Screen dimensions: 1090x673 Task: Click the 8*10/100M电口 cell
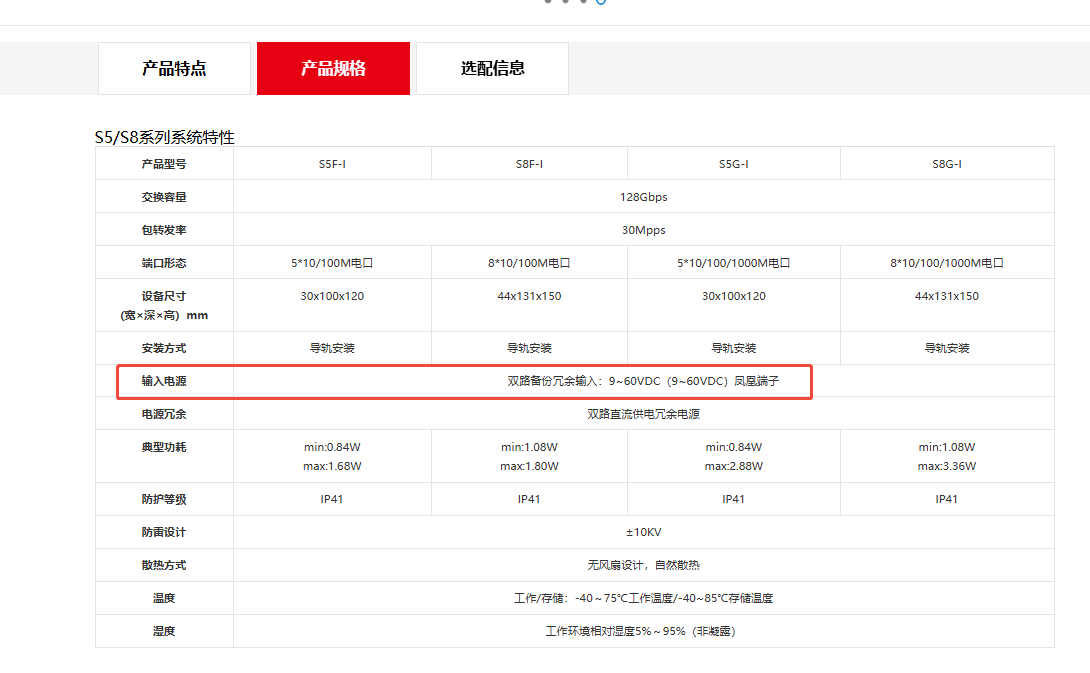pyautogui.click(x=529, y=263)
